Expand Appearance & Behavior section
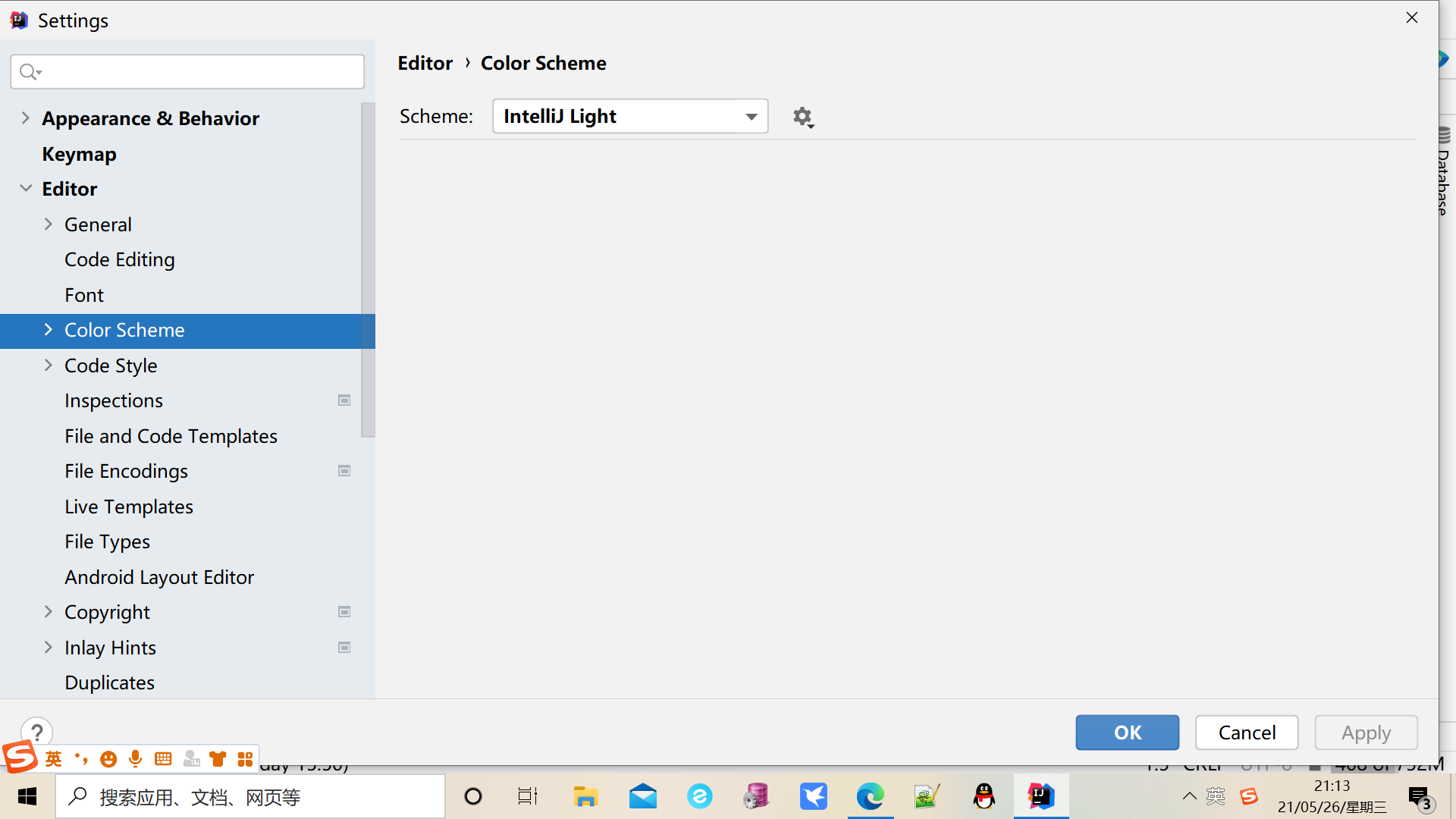The width and height of the screenshot is (1456, 819). [x=26, y=118]
